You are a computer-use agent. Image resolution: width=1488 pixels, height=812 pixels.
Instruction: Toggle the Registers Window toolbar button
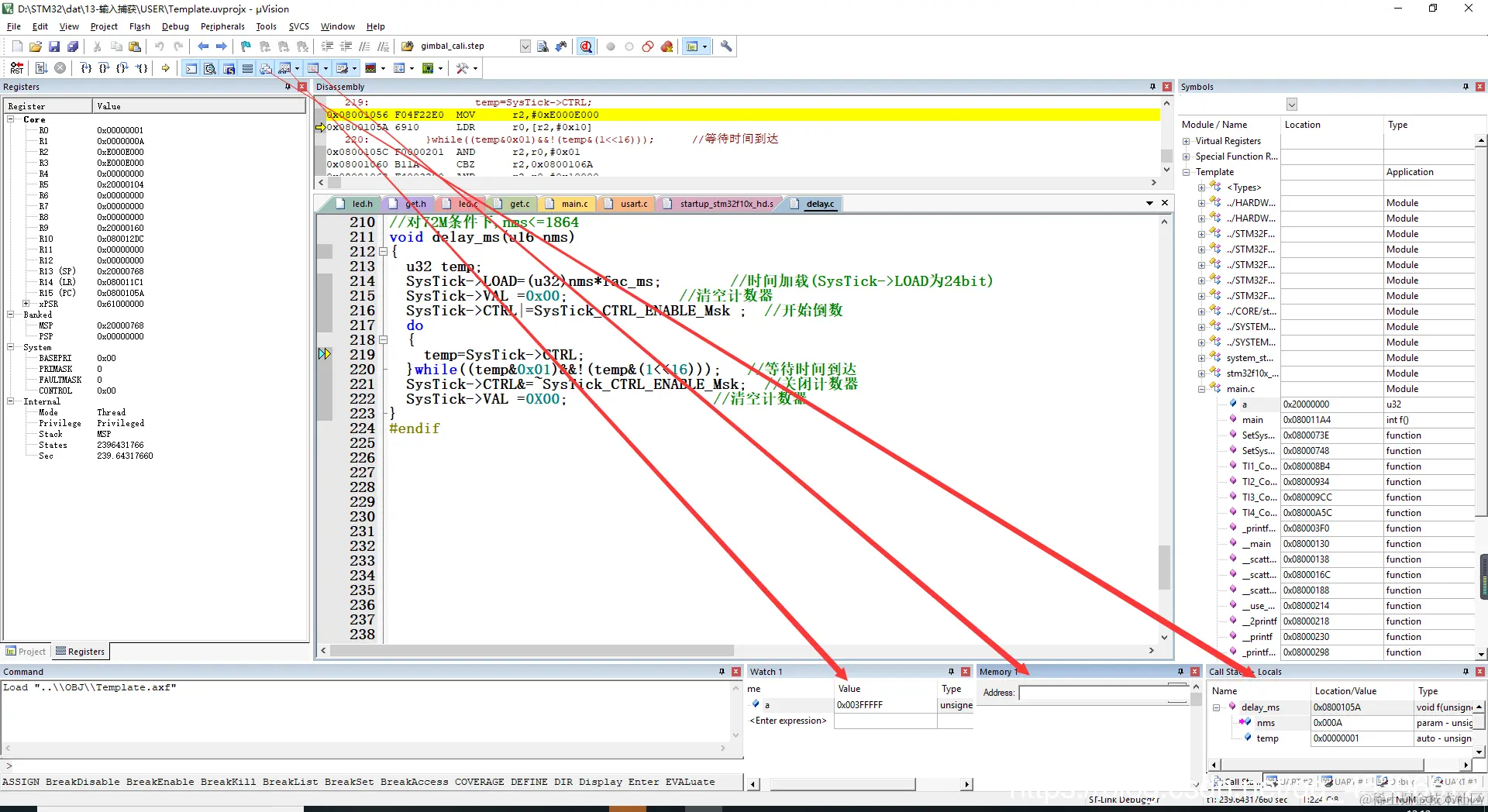tap(247, 68)
